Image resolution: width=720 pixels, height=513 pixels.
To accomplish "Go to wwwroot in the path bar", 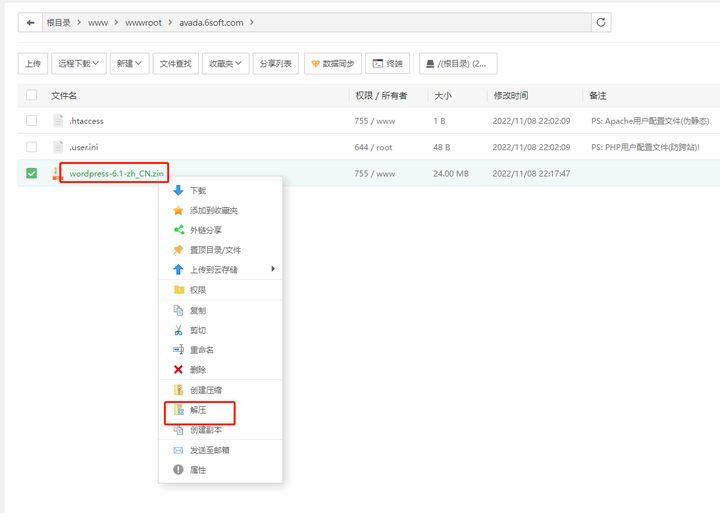I will pyautogui.click(x=143, y=23).
